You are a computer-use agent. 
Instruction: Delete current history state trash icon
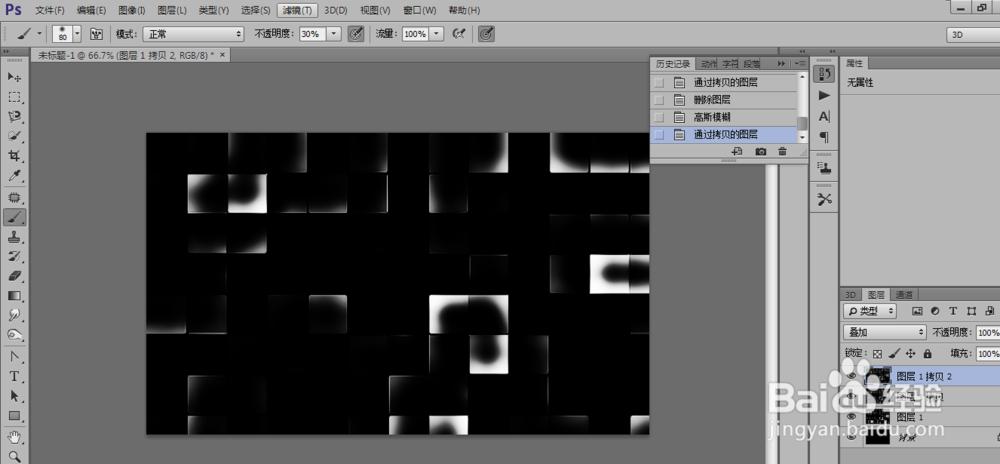tap(783, 152)
